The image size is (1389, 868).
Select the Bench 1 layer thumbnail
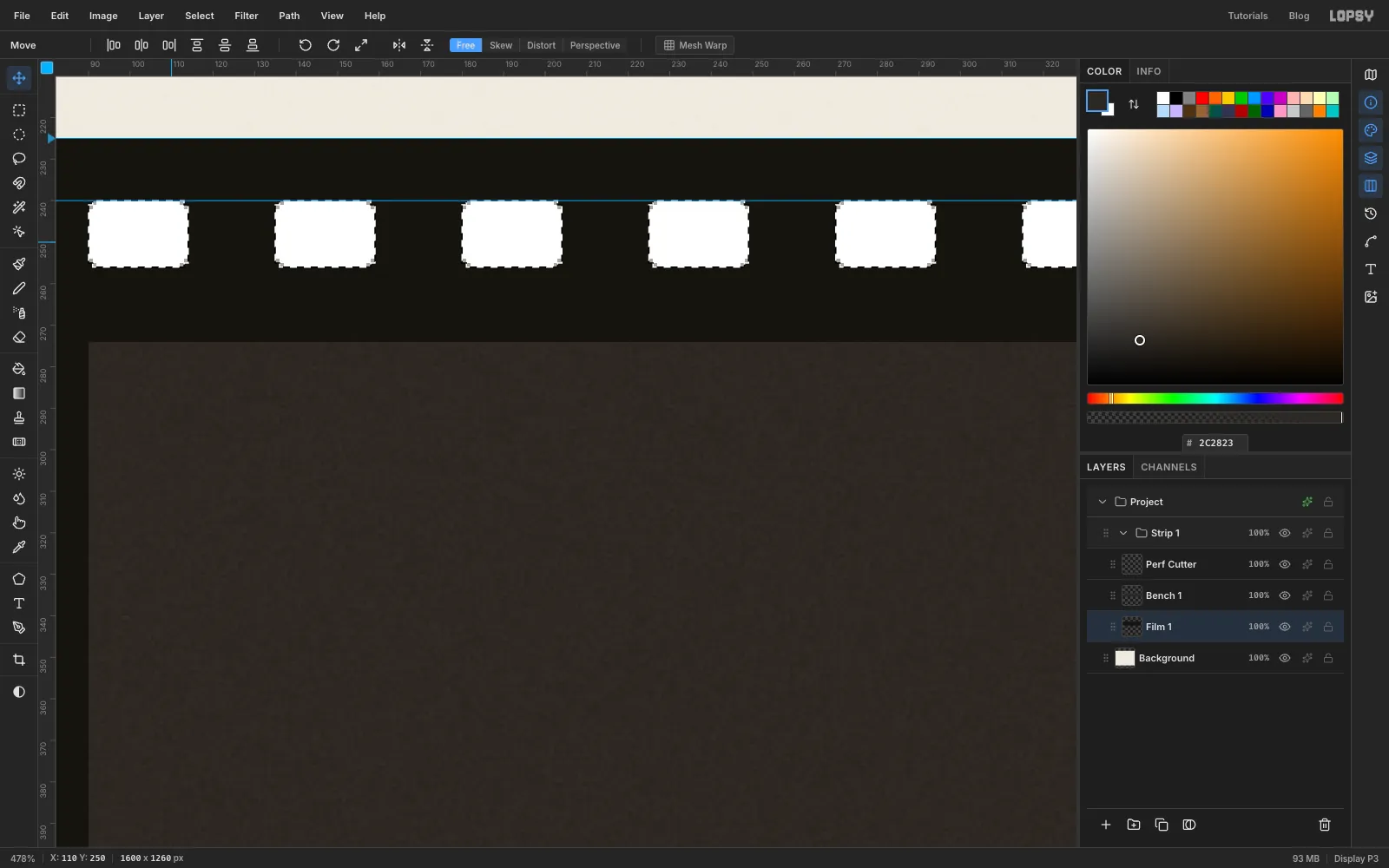tap(1132, 595)
